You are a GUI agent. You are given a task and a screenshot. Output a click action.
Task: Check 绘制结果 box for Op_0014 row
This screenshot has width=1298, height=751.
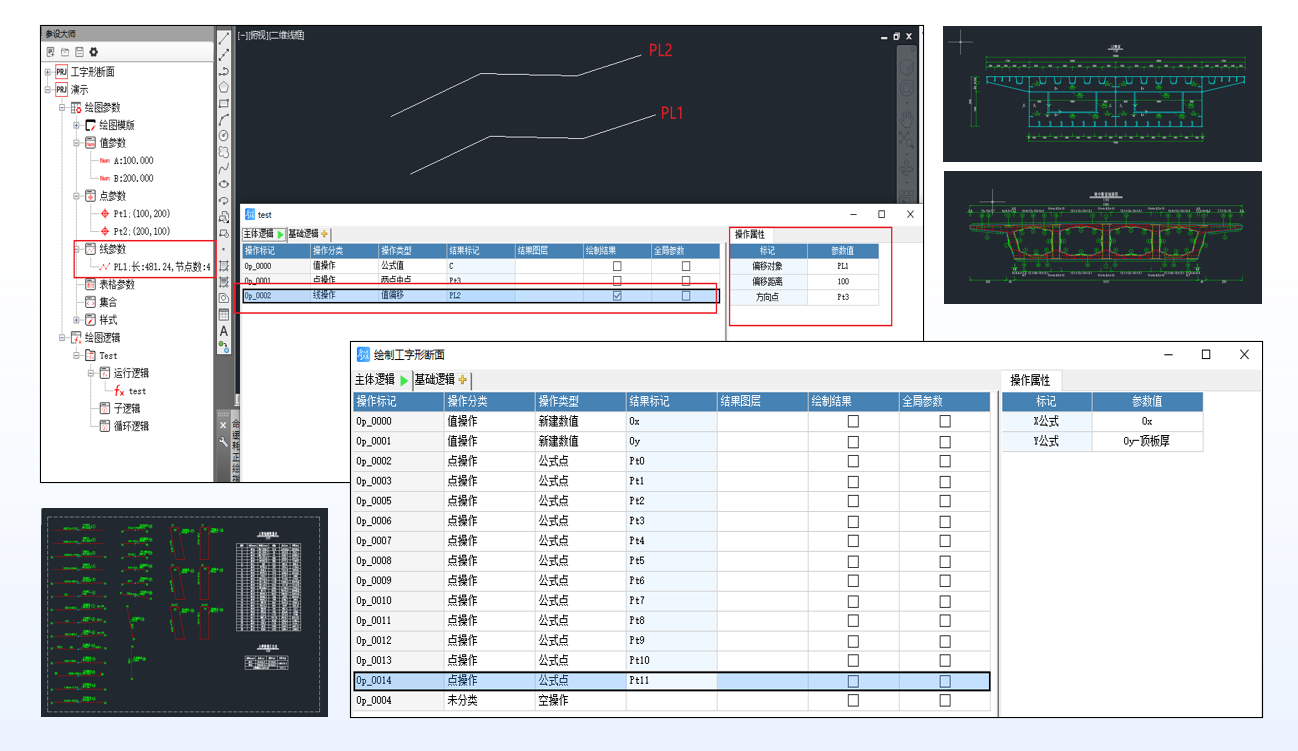point(853,681)
